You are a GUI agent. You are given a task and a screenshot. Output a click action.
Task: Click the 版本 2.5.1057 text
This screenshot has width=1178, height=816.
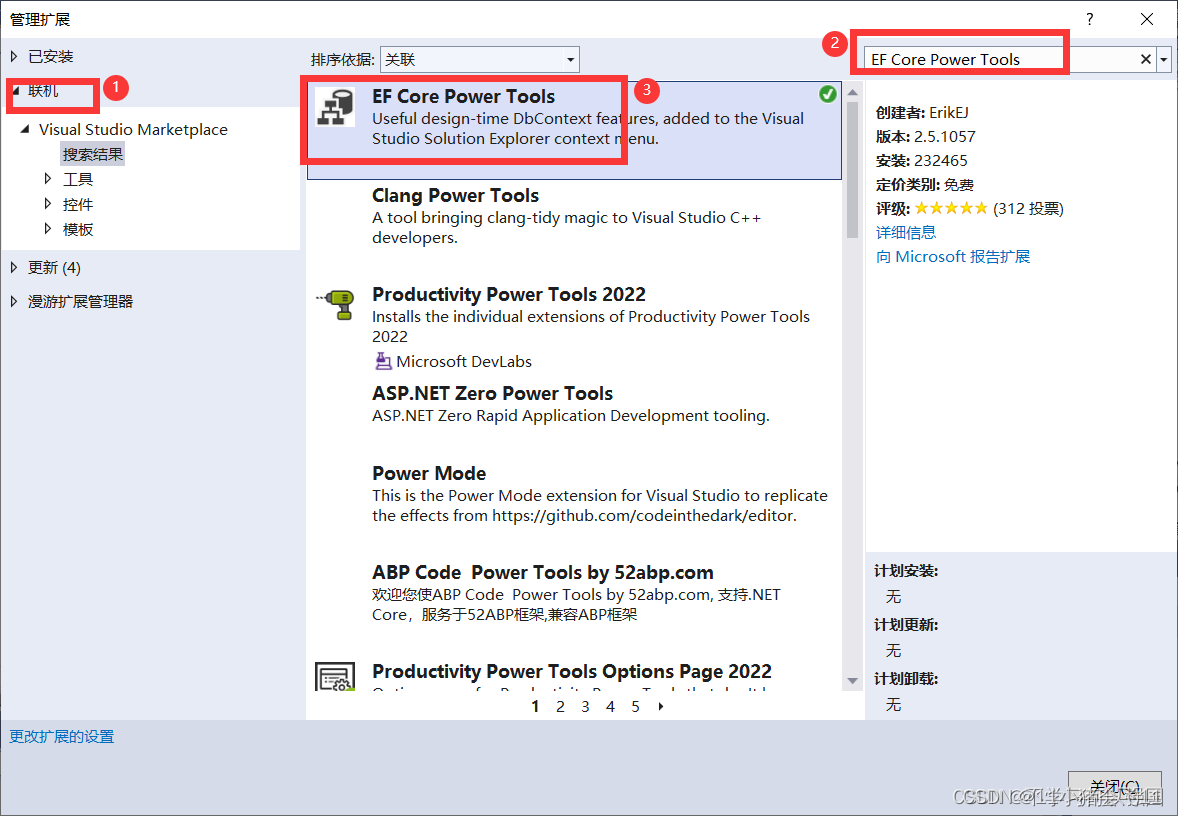point(926,136)
